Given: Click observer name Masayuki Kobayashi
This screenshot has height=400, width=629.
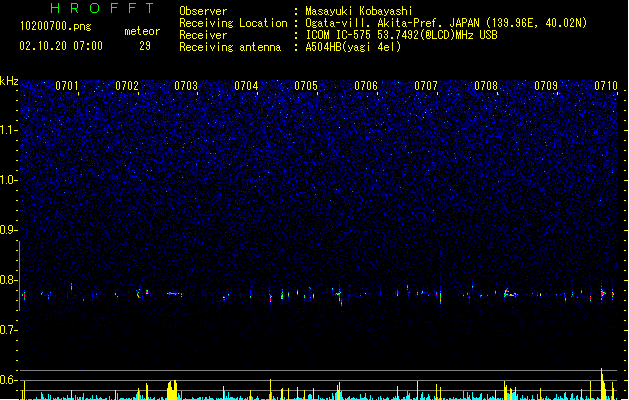Looking at the screenshot, I should pos(359,11).
